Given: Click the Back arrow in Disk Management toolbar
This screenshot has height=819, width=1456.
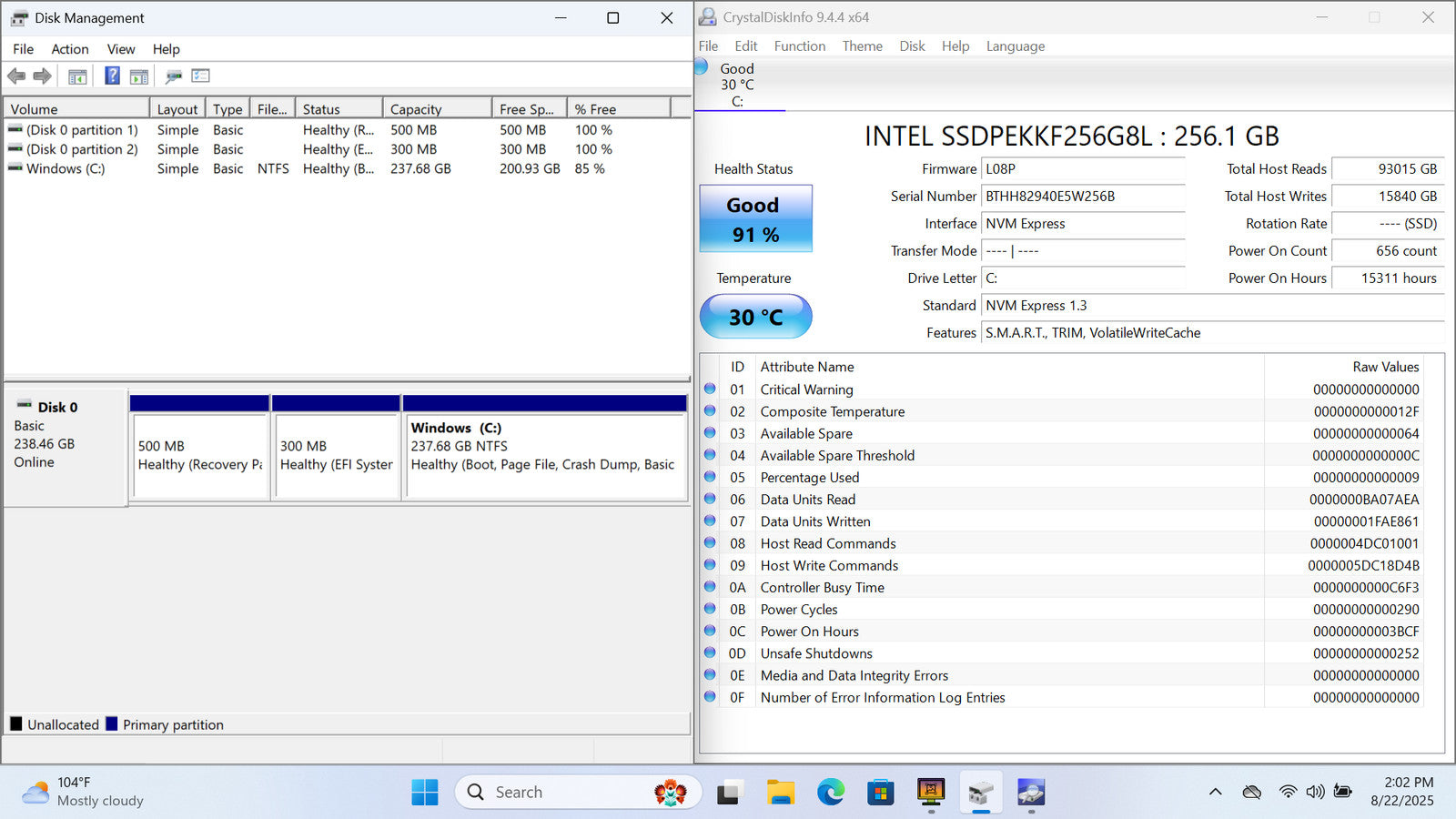Looking at the screenshot, I should click(16, 76).
